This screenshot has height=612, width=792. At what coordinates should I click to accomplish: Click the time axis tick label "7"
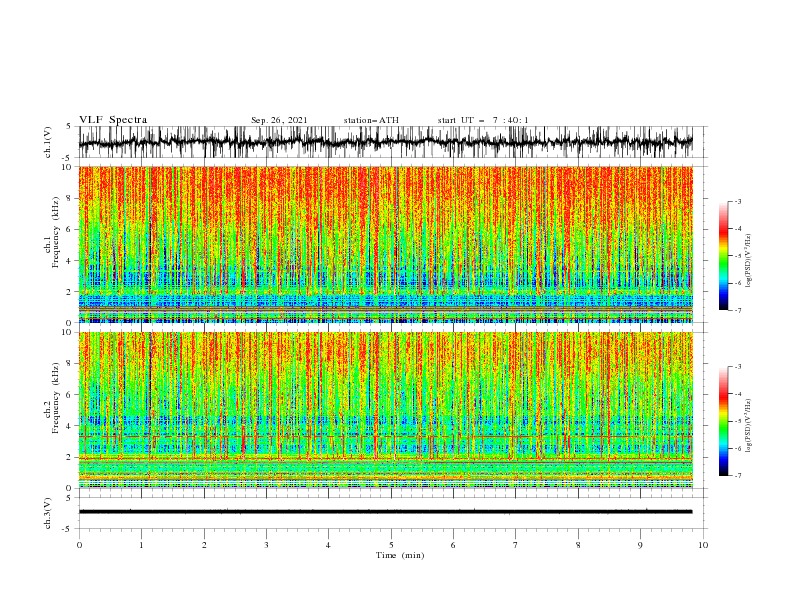pyautogui.click(x=516, y=545)
